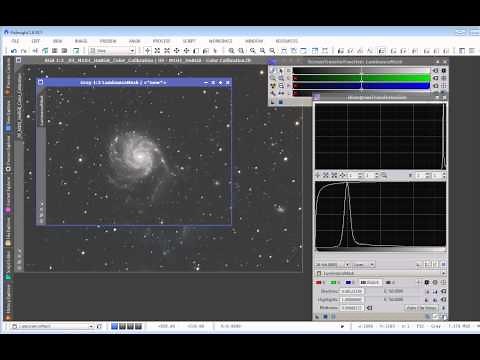Open the Process menu
This screenshot has width=480, height=360.
[161, 41]
